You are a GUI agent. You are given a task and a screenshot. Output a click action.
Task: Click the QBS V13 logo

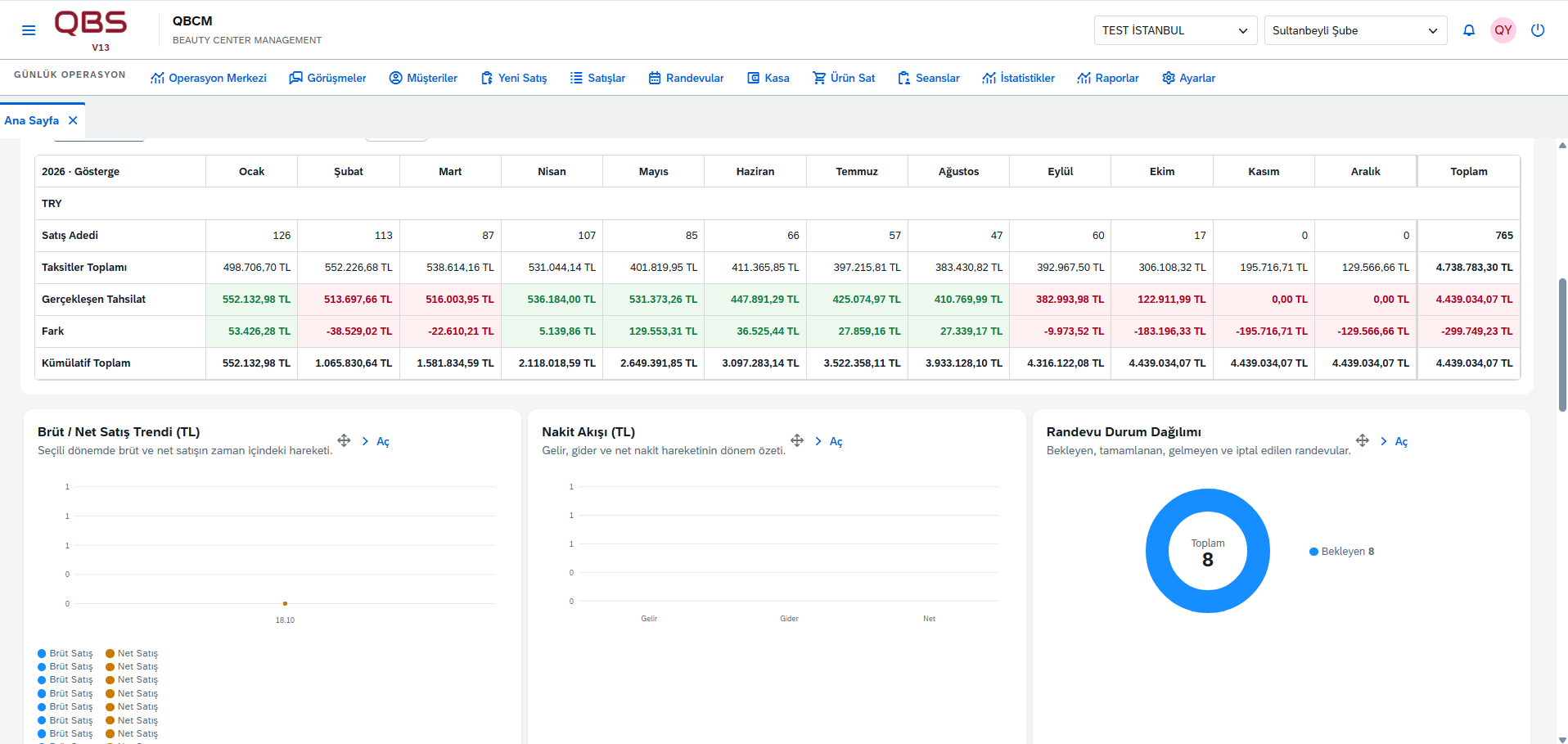91,30
